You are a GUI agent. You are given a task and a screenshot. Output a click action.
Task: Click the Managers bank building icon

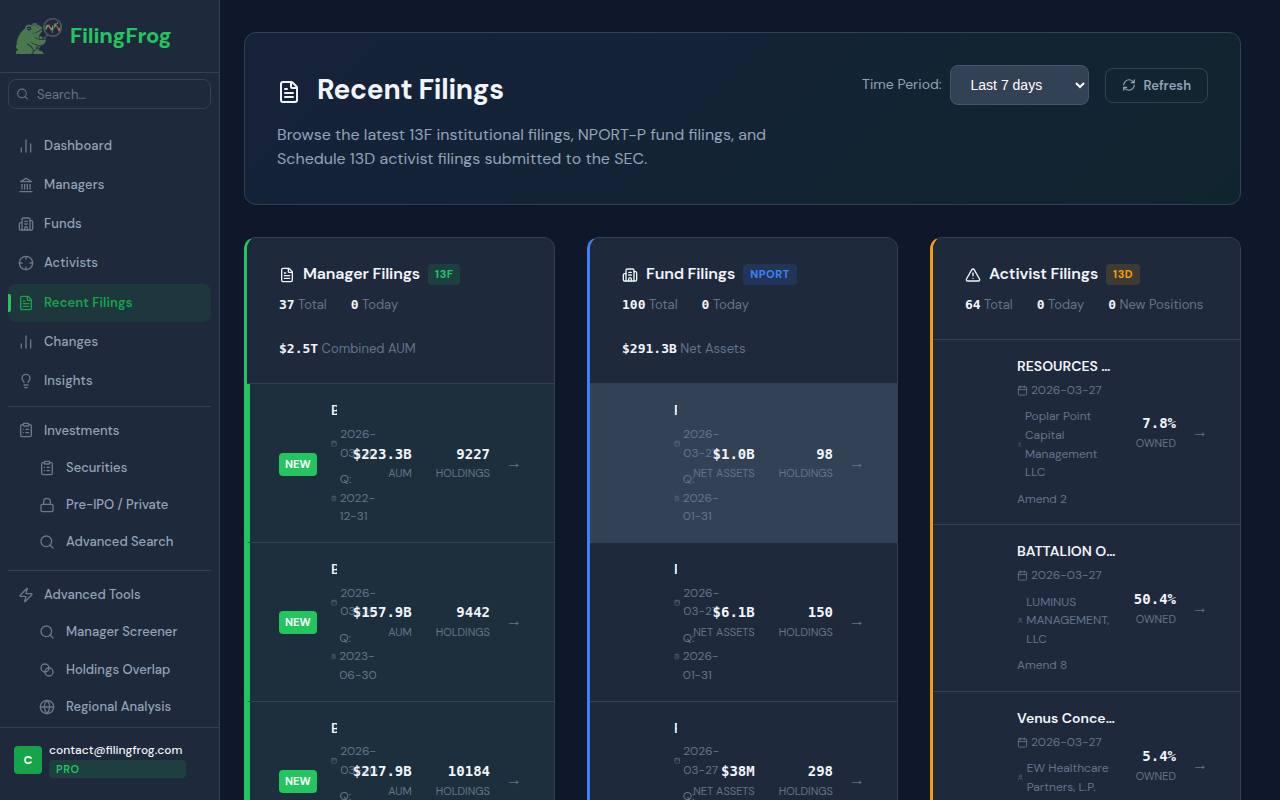pos(26,185)
